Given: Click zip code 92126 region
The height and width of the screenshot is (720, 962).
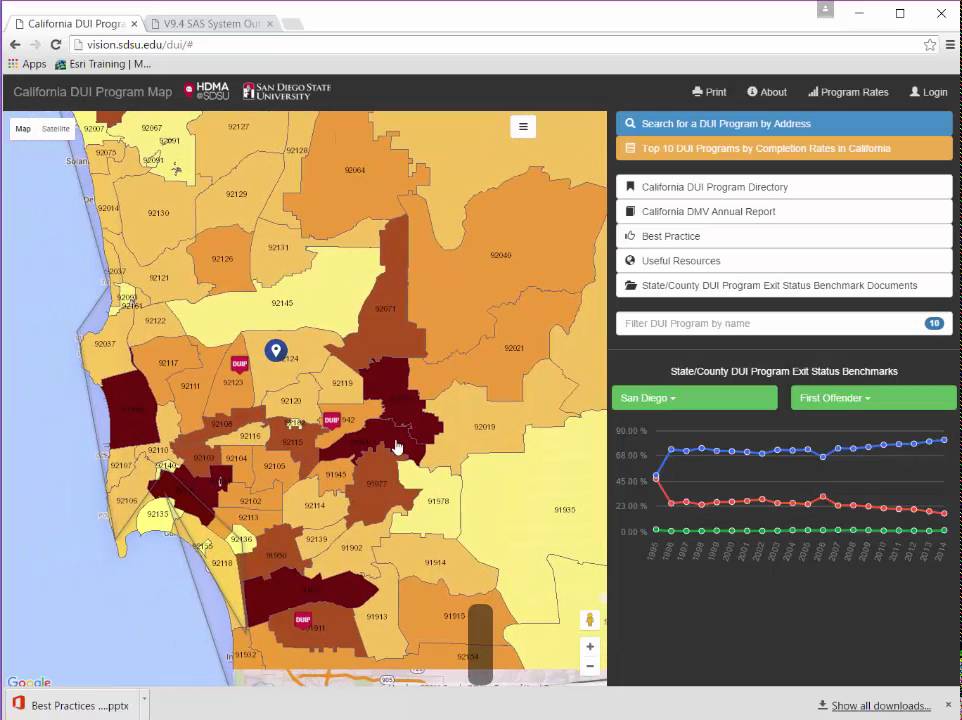Looking at the screenshot, I should point(222,259).
